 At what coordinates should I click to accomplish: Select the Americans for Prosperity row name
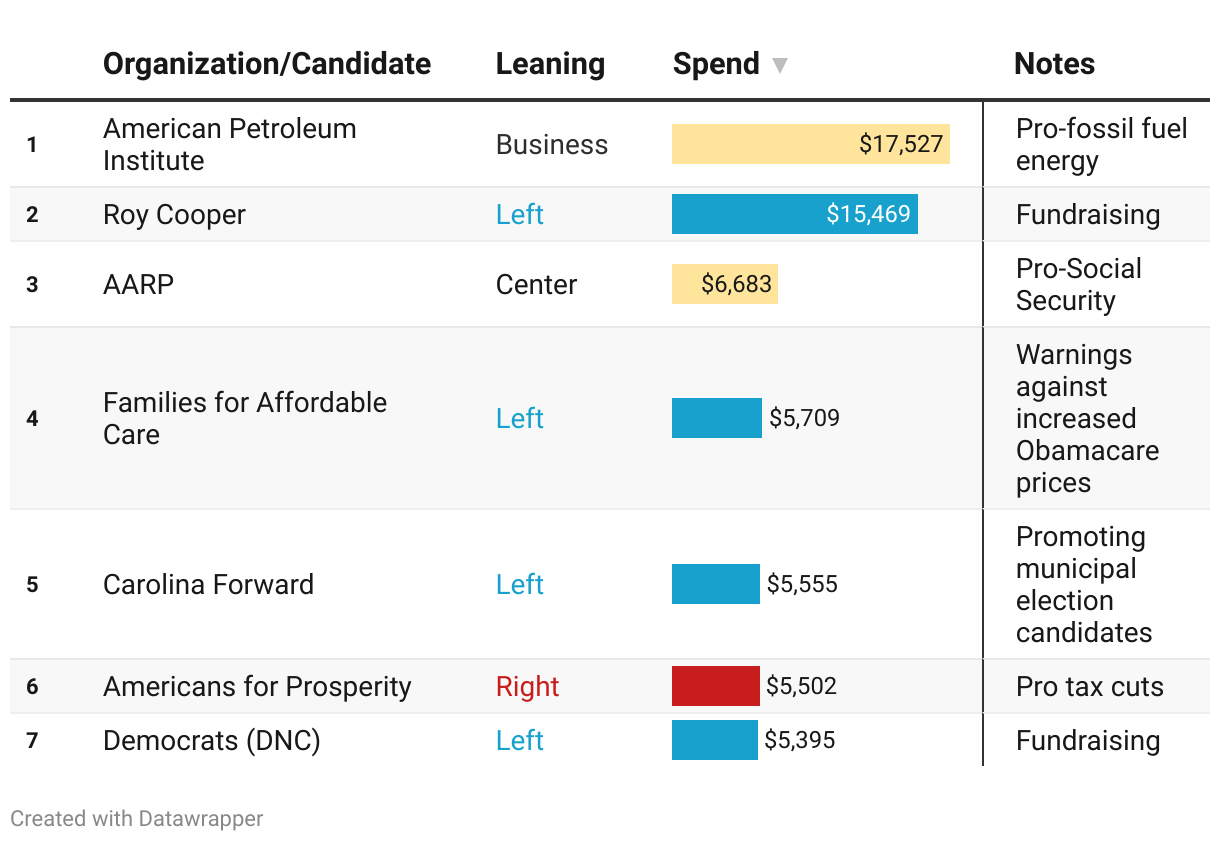tap(257, 686)
